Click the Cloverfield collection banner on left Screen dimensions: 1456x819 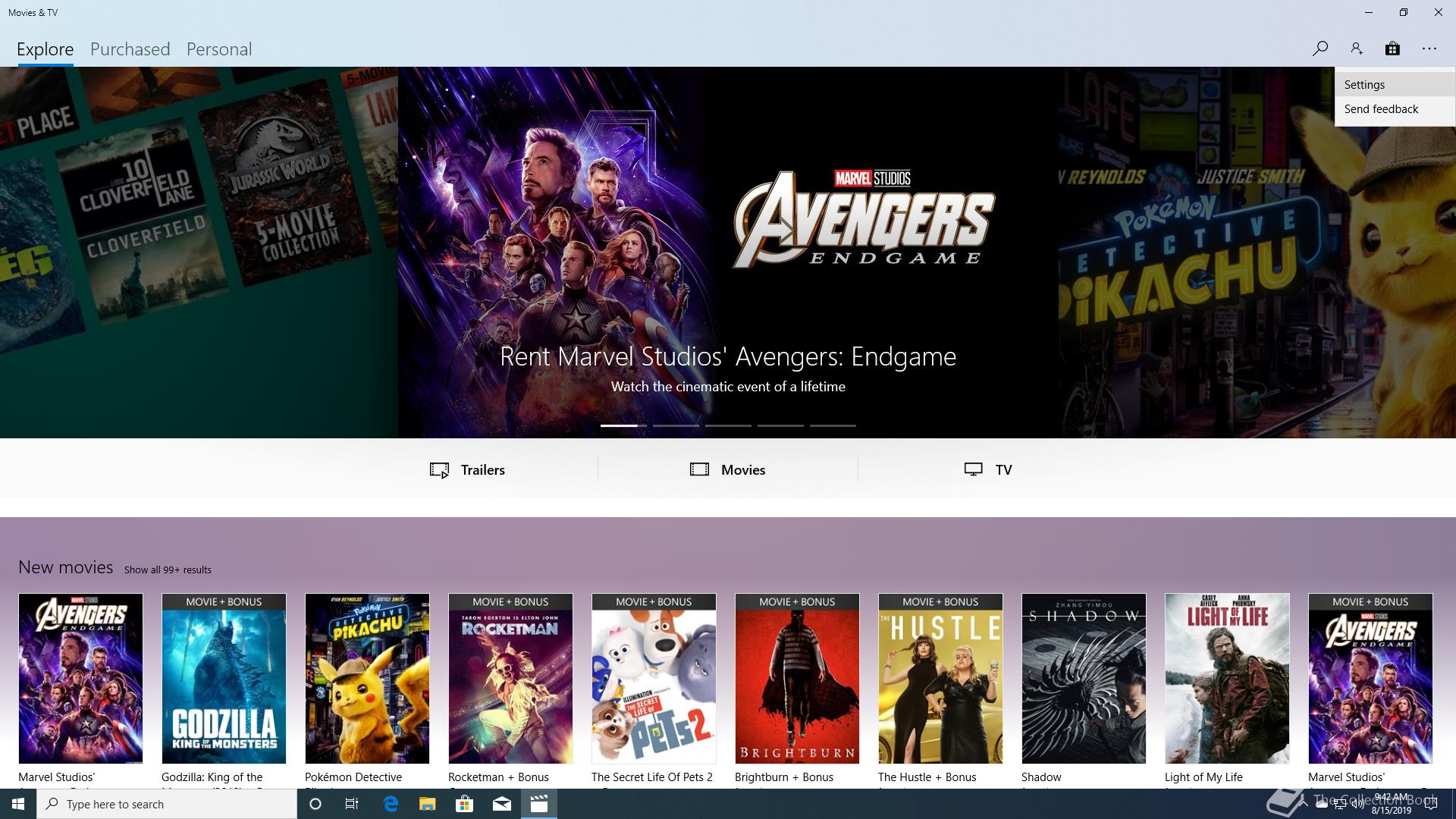click(199, 253)
